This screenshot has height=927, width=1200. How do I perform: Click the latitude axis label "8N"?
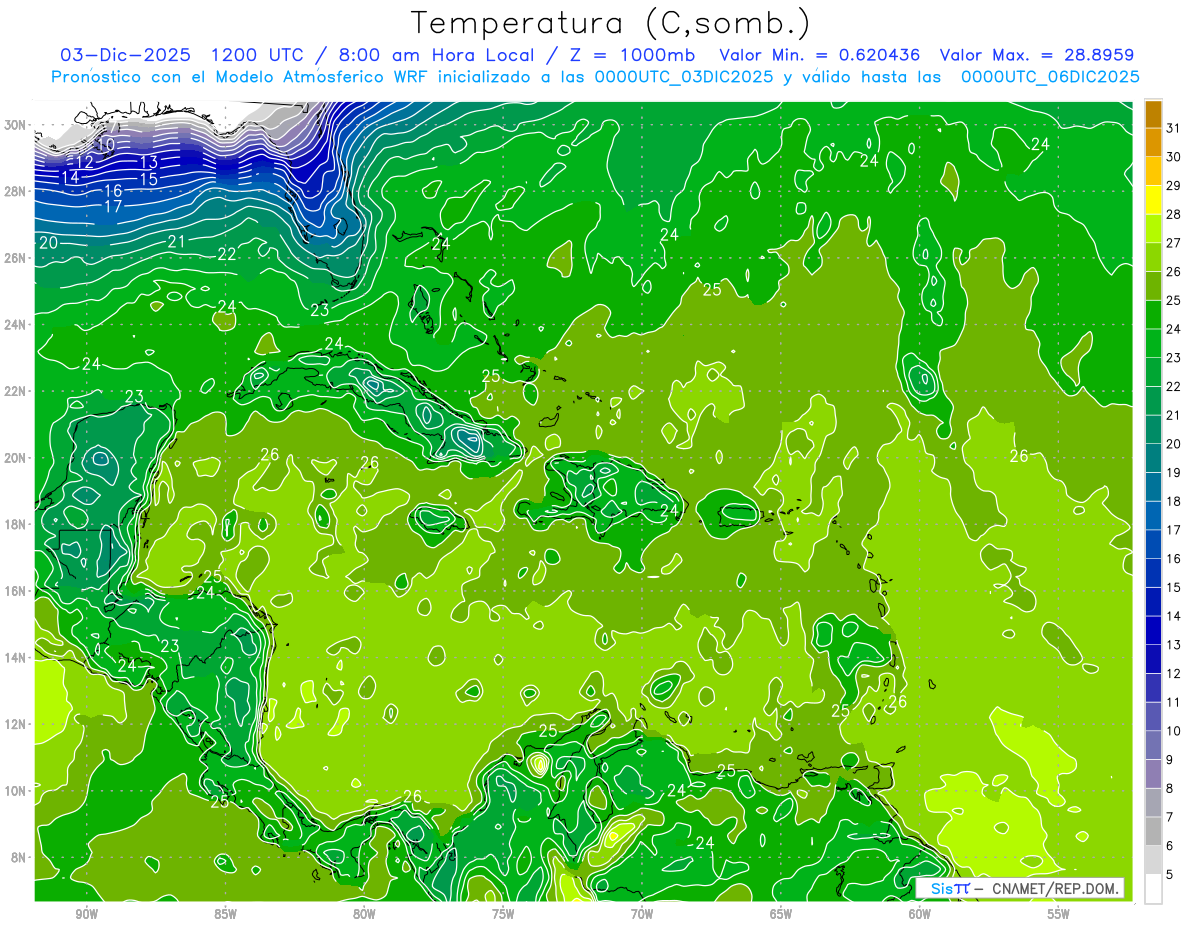(19, 858)
